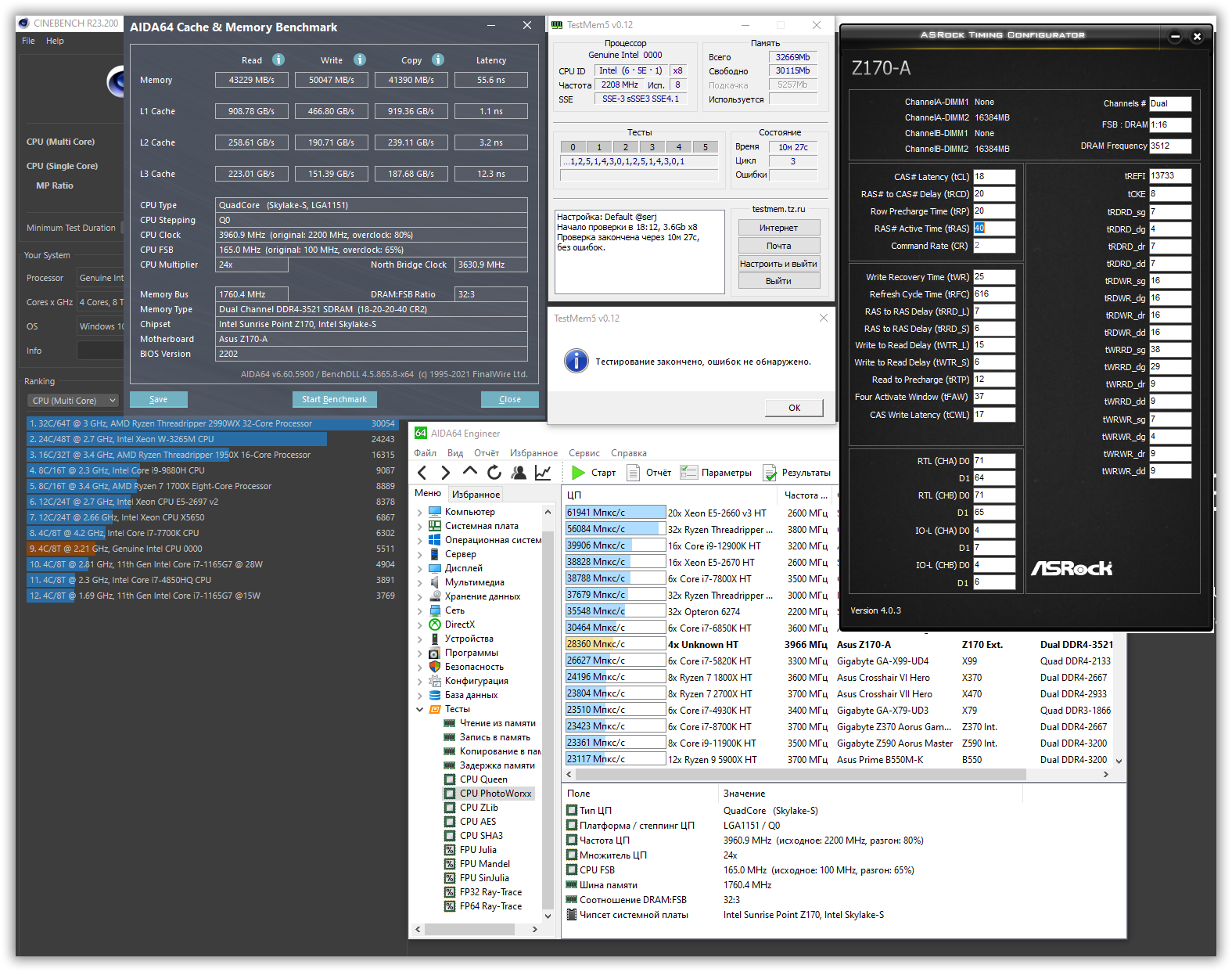
Task: Click the Copy info icon in AIDA64 benchmark
Action: (x=438, y=59)
